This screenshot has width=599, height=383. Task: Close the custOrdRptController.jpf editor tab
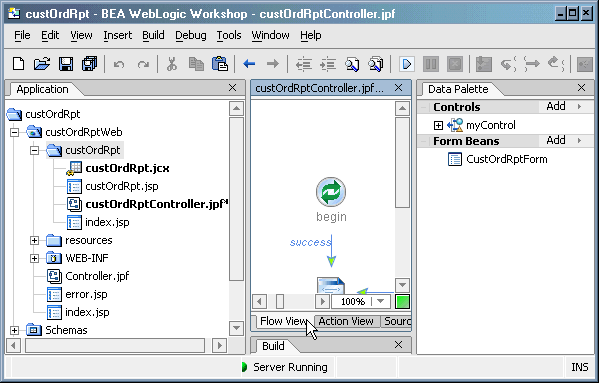398,88
